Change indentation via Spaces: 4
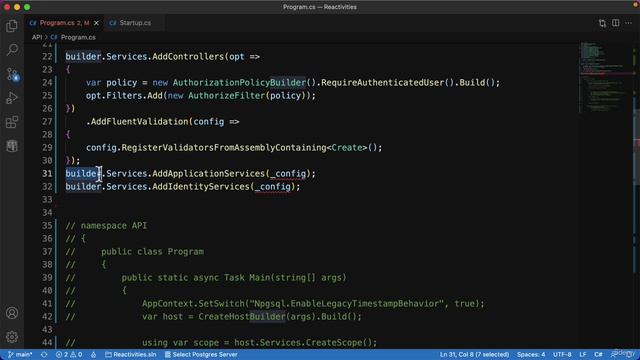The width and height of the screenshot is (640, 360). pos(531,355)
